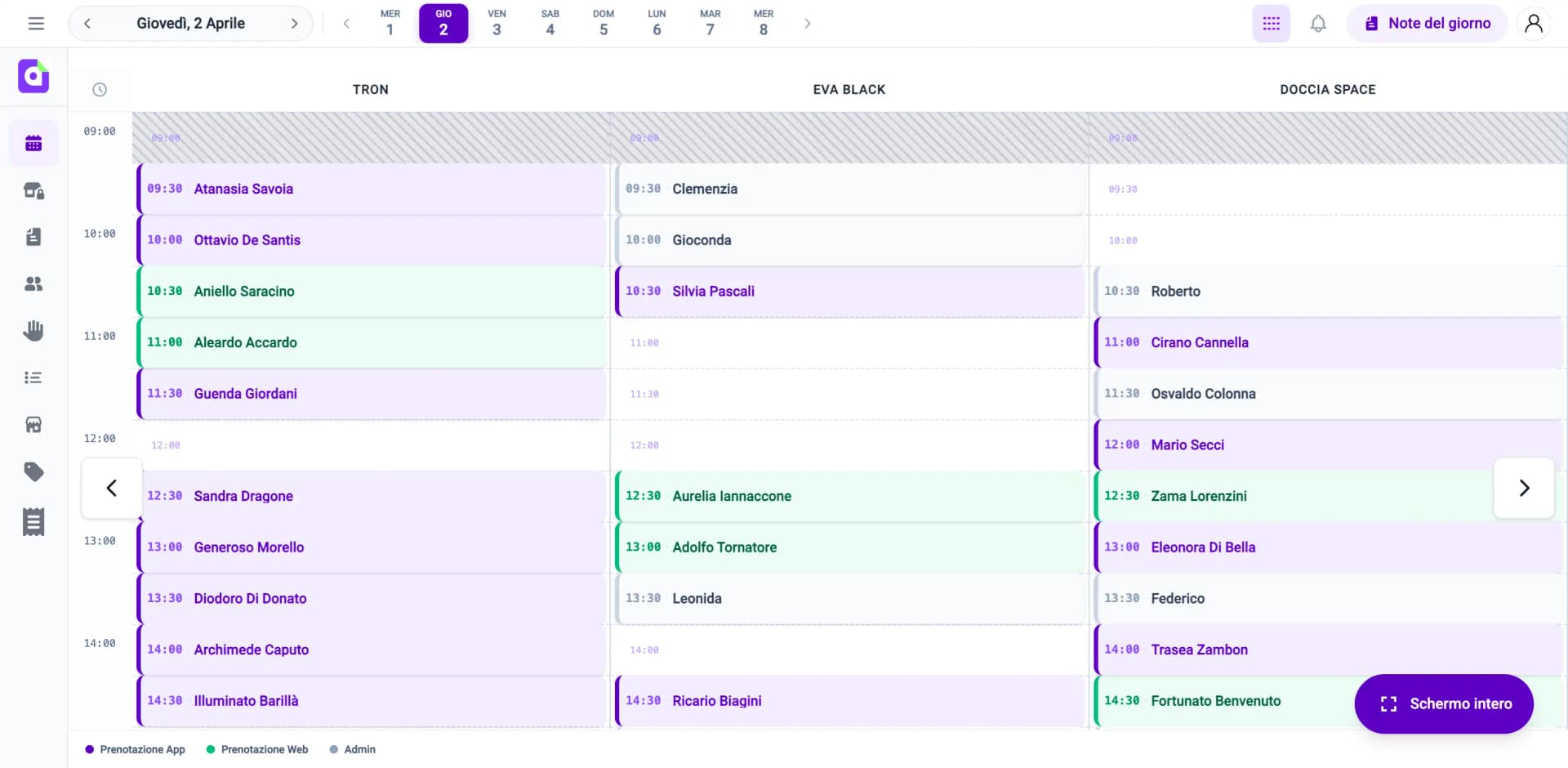Click the DOCCIA SPACE column header

coord(1328,90)
